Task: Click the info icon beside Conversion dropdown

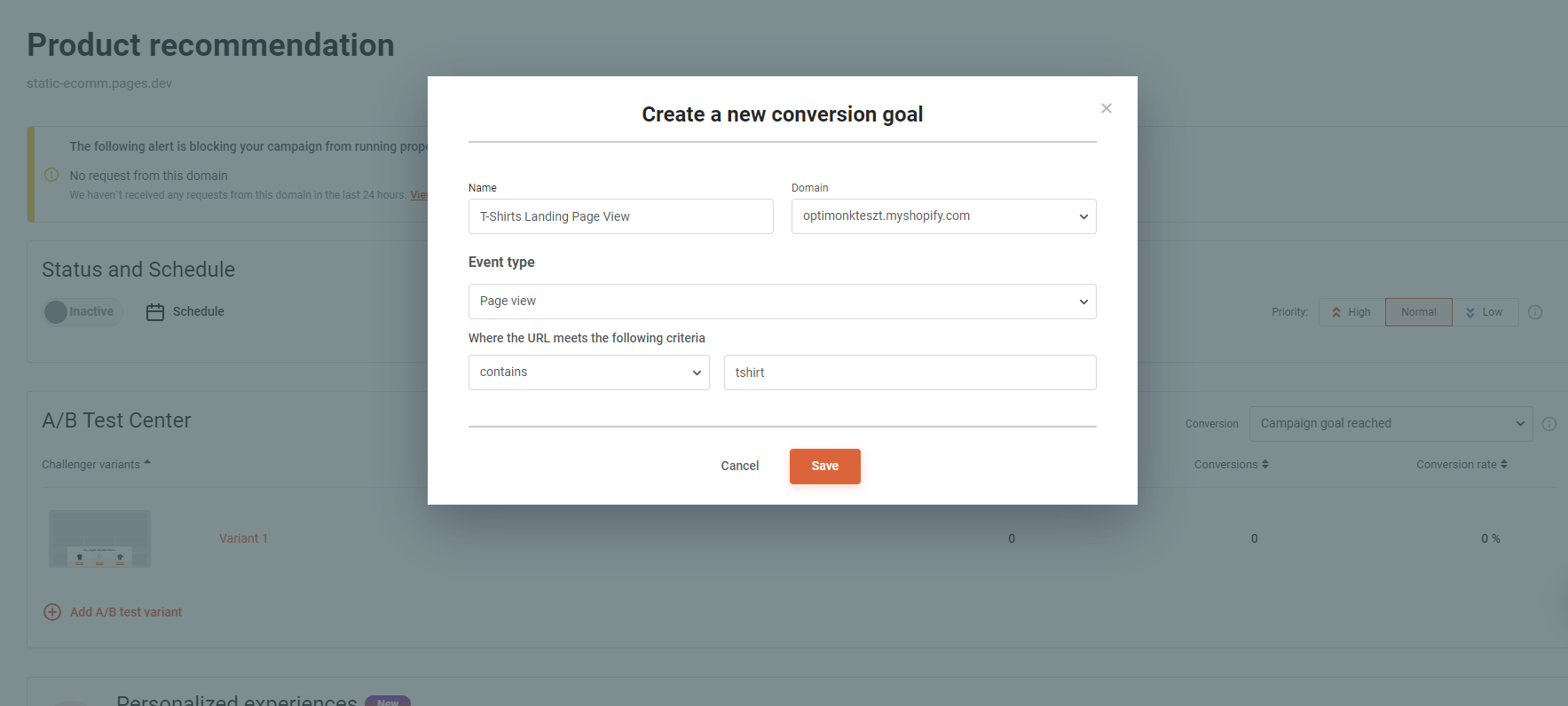Action: coord(1549,424)
